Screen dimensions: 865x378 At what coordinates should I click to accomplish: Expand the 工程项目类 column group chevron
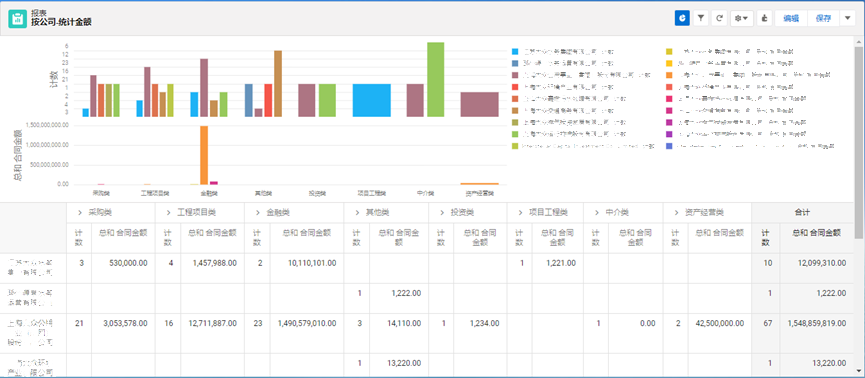(168, 212)
